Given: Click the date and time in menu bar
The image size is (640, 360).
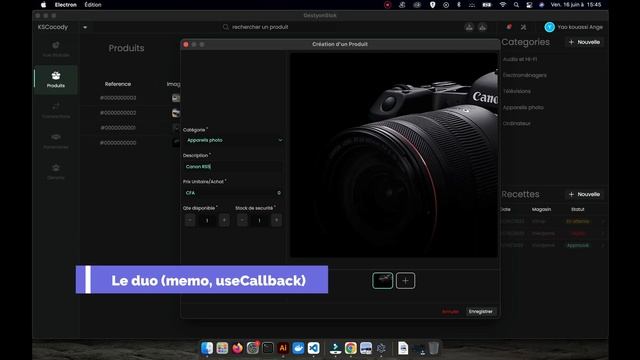Looking at the screenshot, I should 576,5.
